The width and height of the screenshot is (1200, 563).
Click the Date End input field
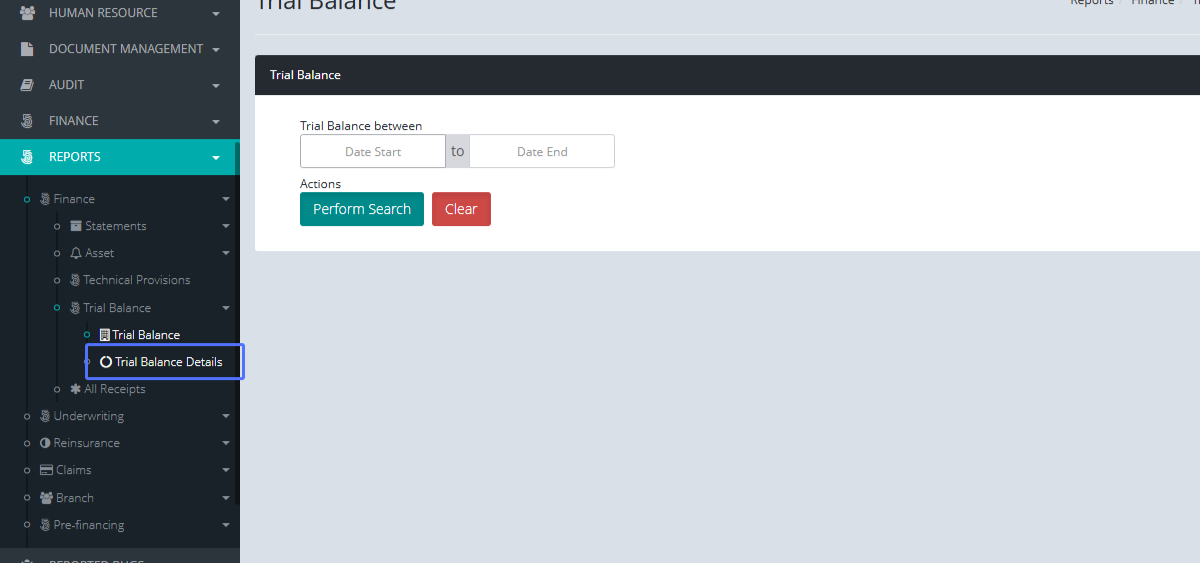(542, 152)
